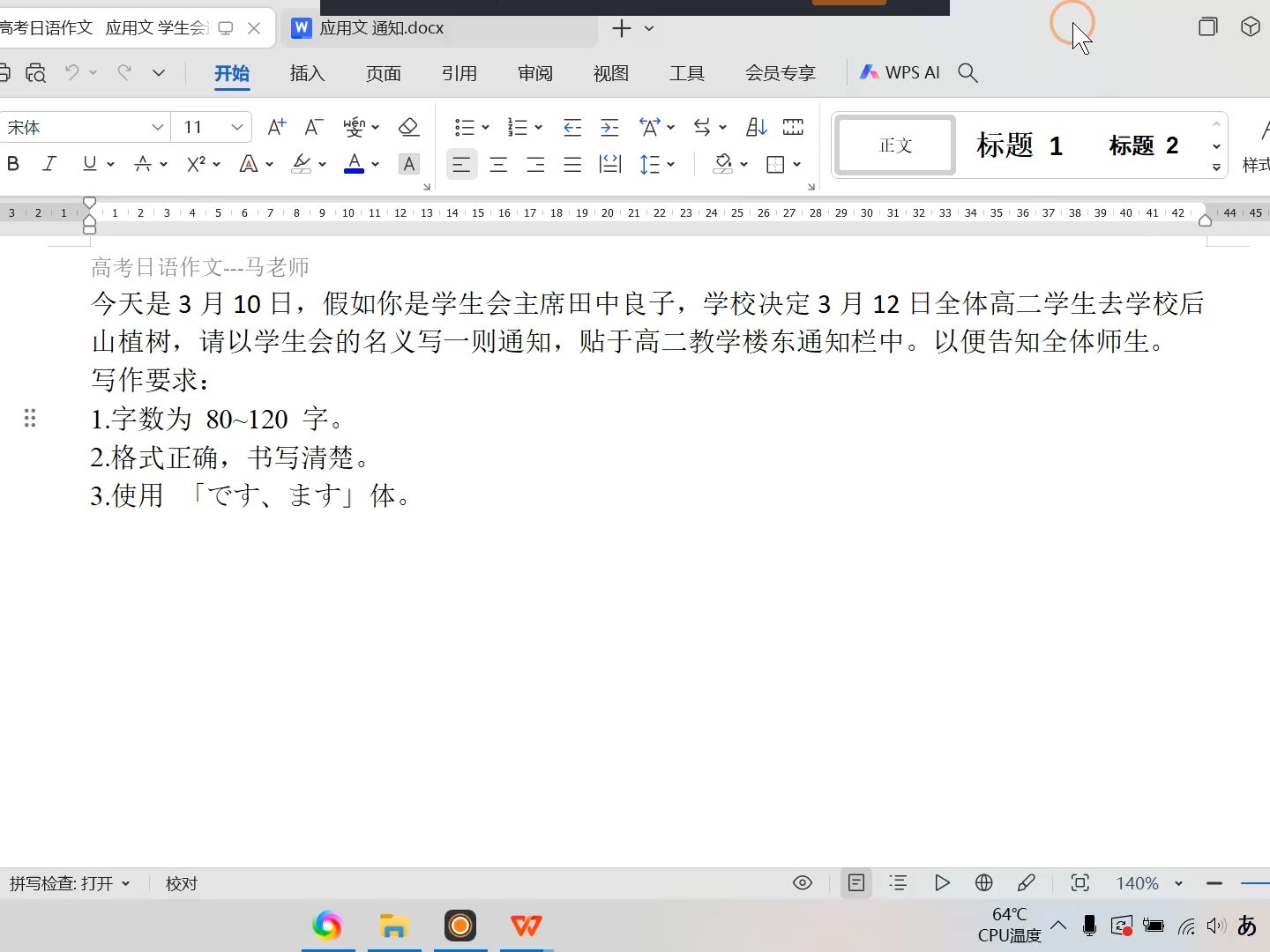Open the 引用 tab

click(x=459, y=73)
